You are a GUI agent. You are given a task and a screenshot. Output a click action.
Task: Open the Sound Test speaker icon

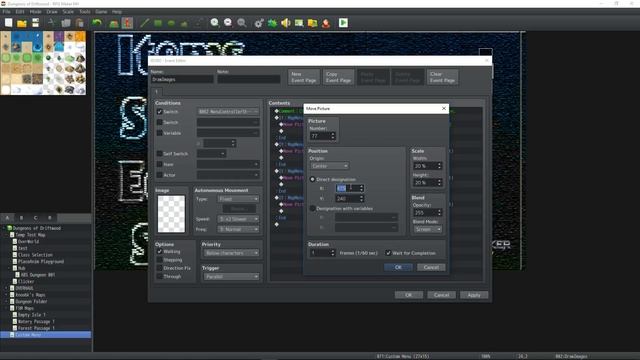286,23
